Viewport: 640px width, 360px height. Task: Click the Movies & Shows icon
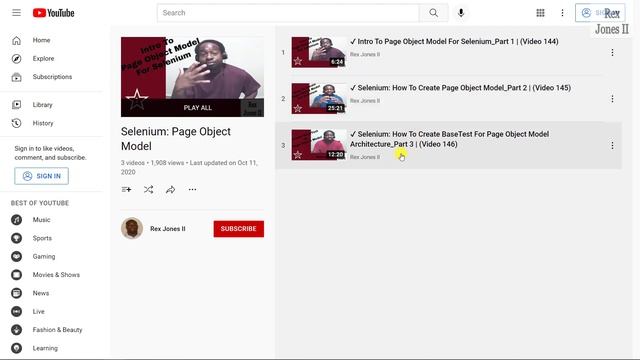point(16,275)
